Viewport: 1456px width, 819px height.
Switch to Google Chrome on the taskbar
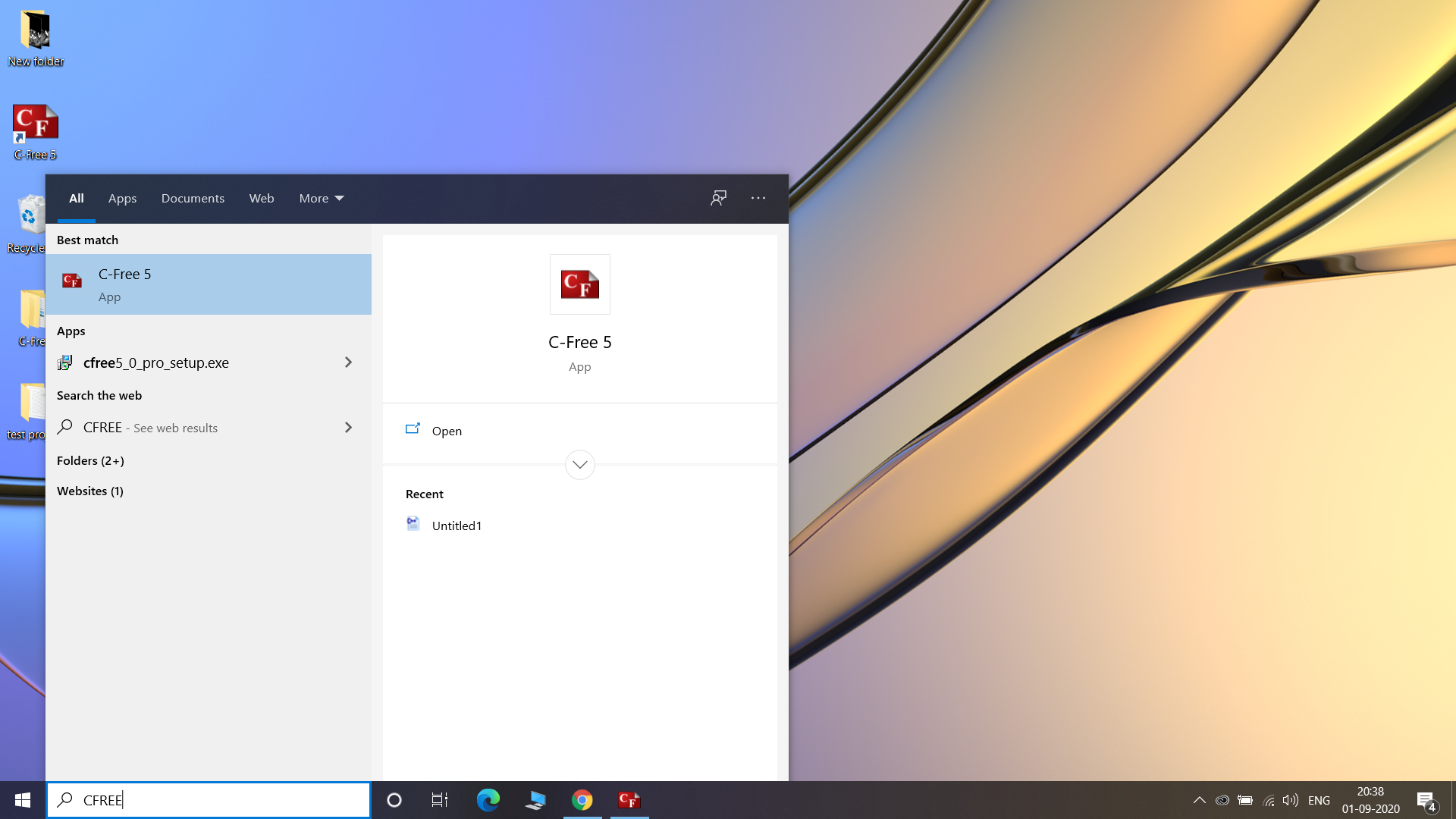(582, 800)
